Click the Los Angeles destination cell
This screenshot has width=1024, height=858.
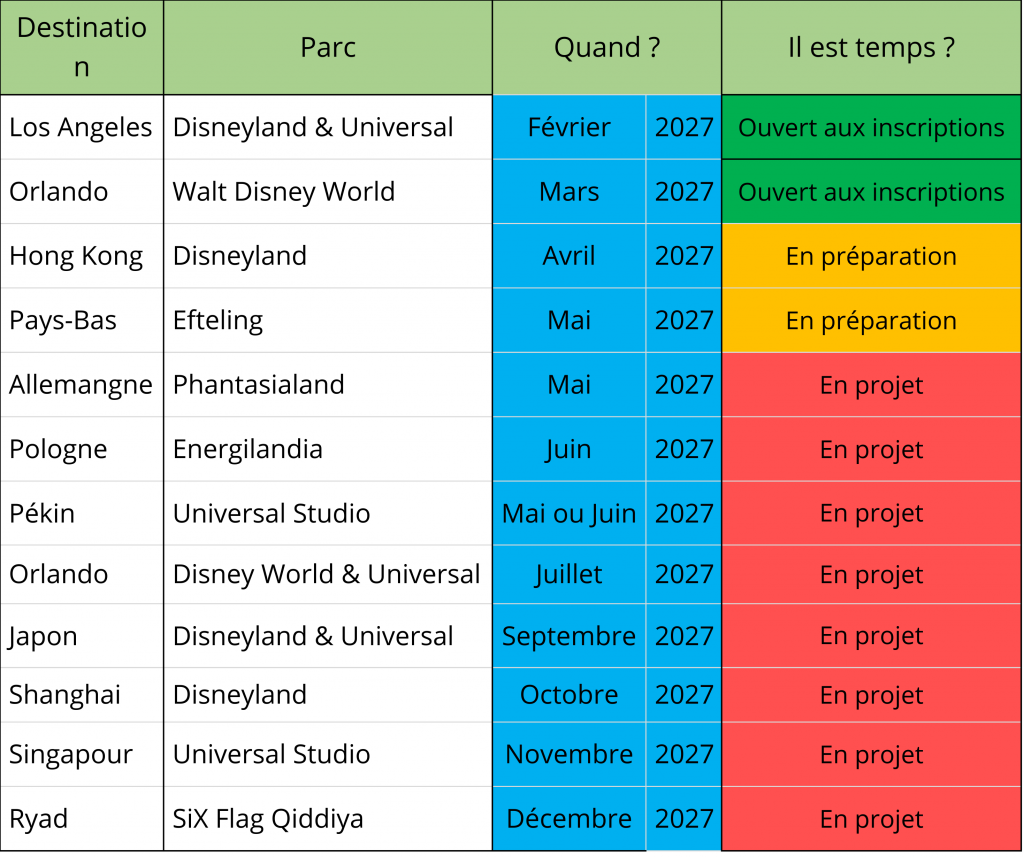(81, 128)
